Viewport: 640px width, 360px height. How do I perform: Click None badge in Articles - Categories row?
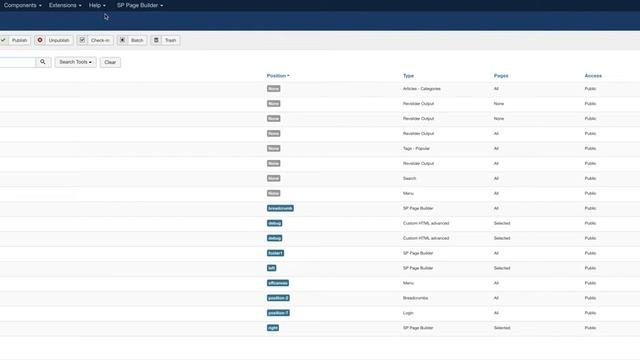(x=273, y=89)
